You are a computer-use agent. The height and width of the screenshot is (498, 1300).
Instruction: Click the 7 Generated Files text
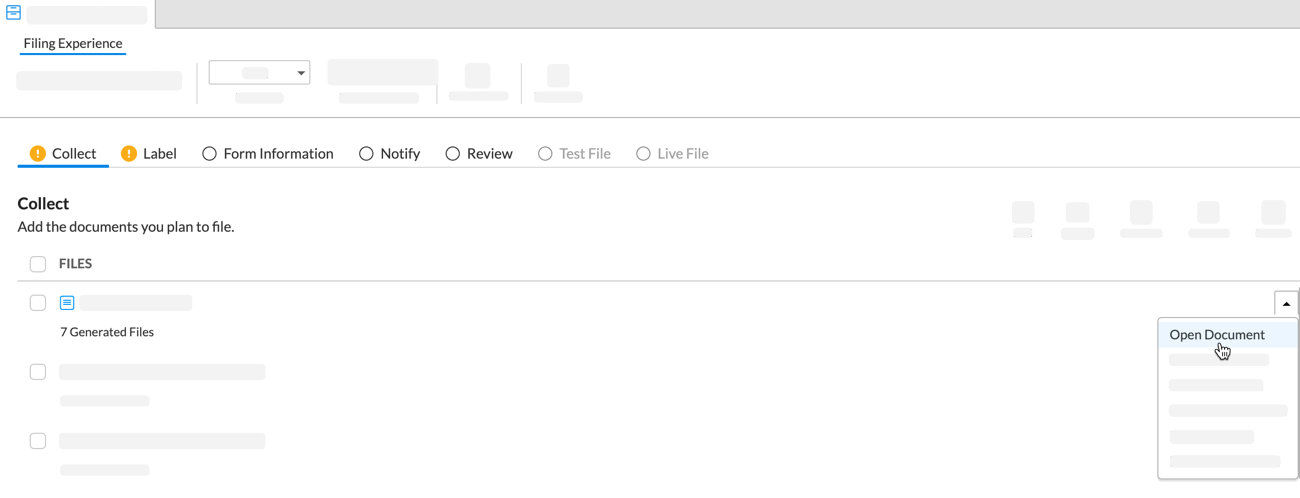point(107,332)
